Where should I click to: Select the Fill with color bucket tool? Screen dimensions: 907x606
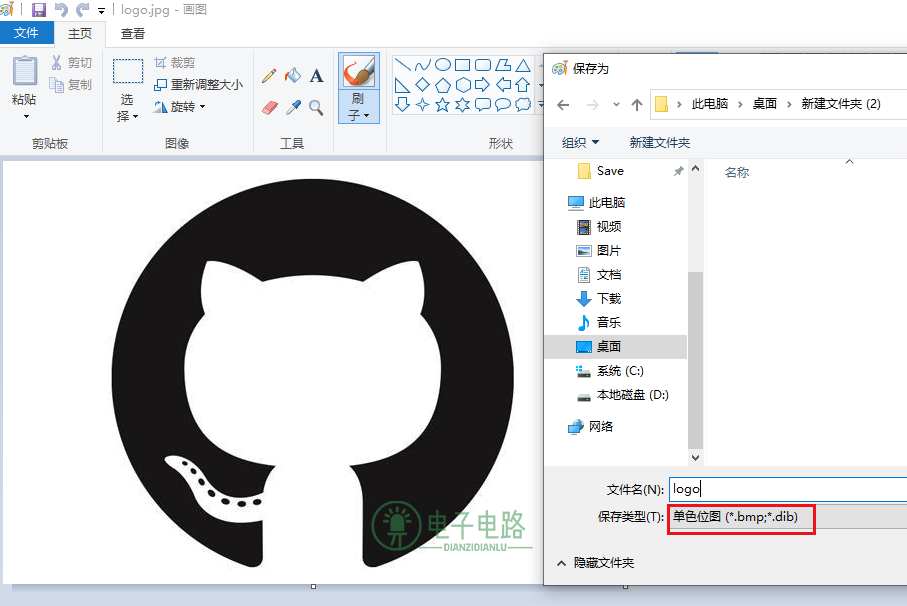click(x=293, y=76)
